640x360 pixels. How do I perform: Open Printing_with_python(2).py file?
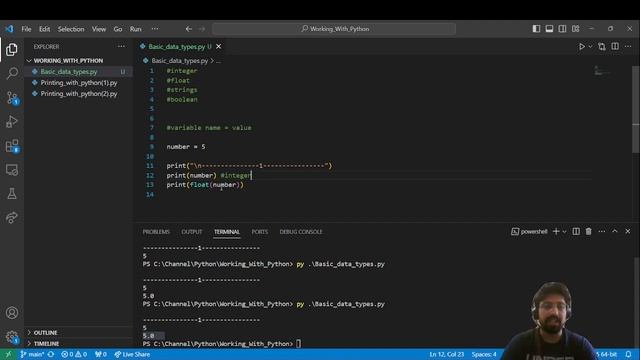tap(78, 93)
